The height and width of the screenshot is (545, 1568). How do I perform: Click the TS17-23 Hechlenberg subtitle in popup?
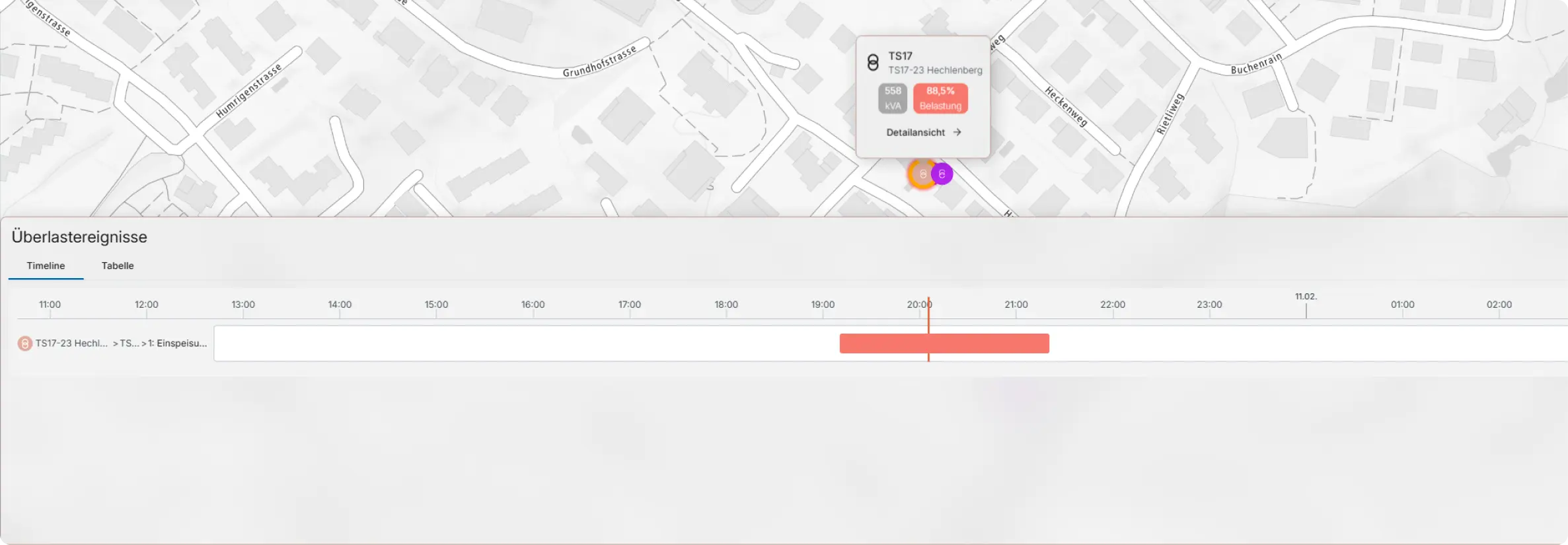(x=935, y=70)
